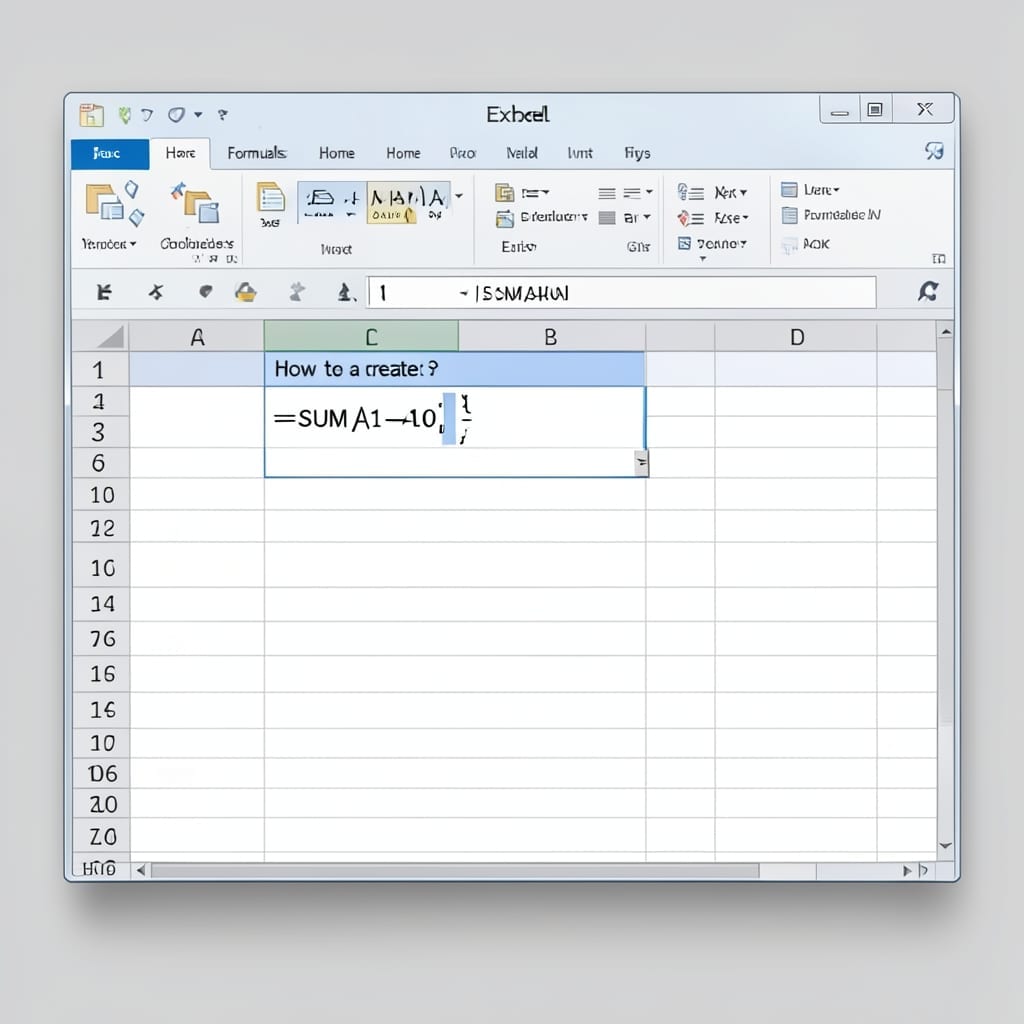Image resolution: width=1024 pixels, height=1024 pixels.
Task: Click the stamp icon left of name box
Action: [x=345, y=292]
